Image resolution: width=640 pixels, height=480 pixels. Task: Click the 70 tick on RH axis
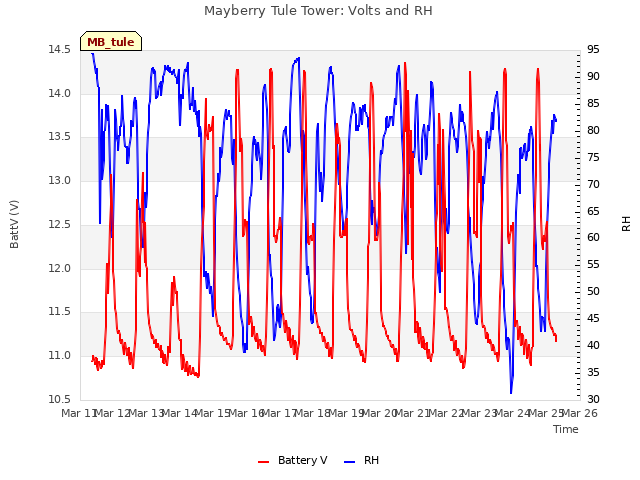(593, 184)
